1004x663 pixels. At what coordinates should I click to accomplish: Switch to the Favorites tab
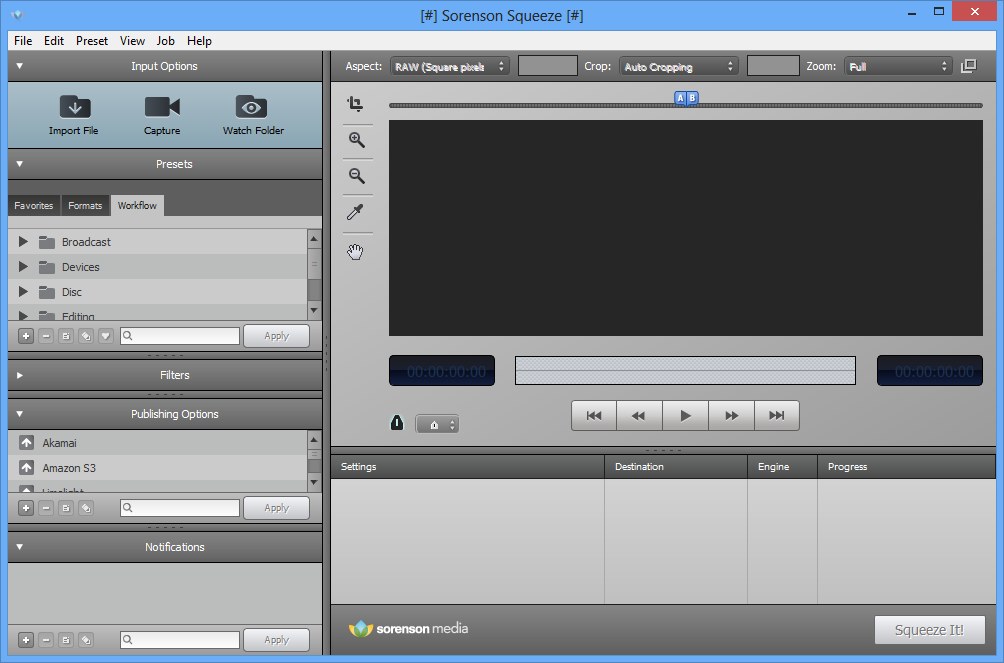[34, 206]
